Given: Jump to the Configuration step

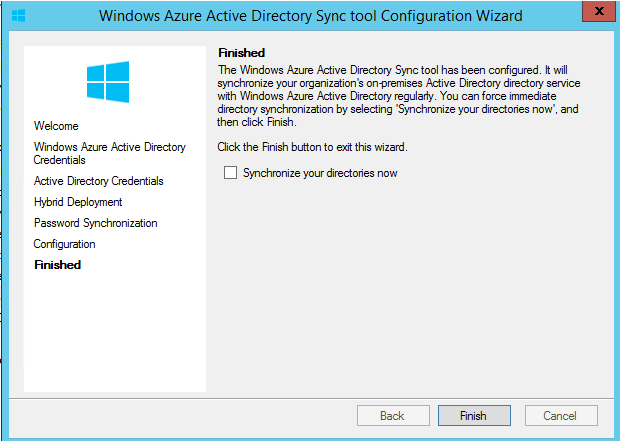Looking at the screenshot, I should (64, 244).
